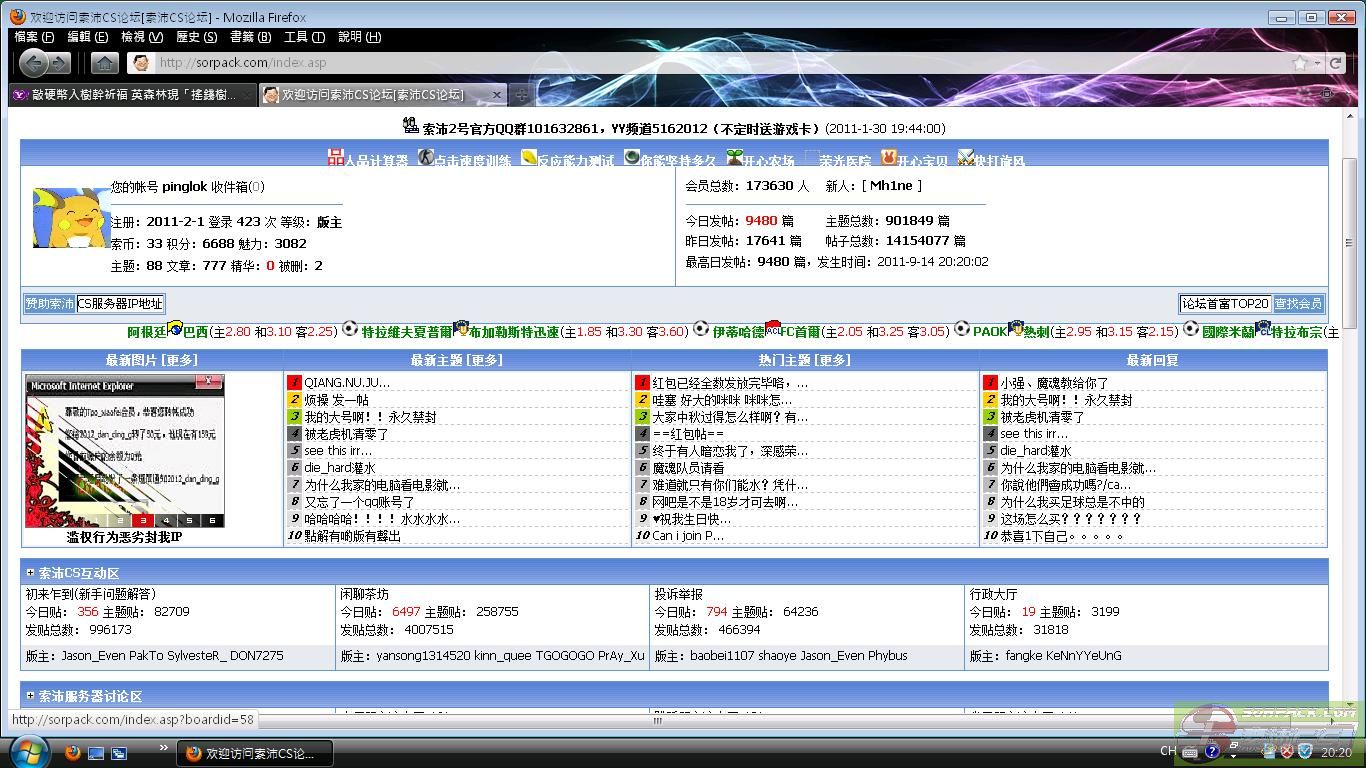Open 开心宝贝 rabbit icon link
Image resolution: width=1366 pixels, height=768 pixels.
(x=888, y=158)
